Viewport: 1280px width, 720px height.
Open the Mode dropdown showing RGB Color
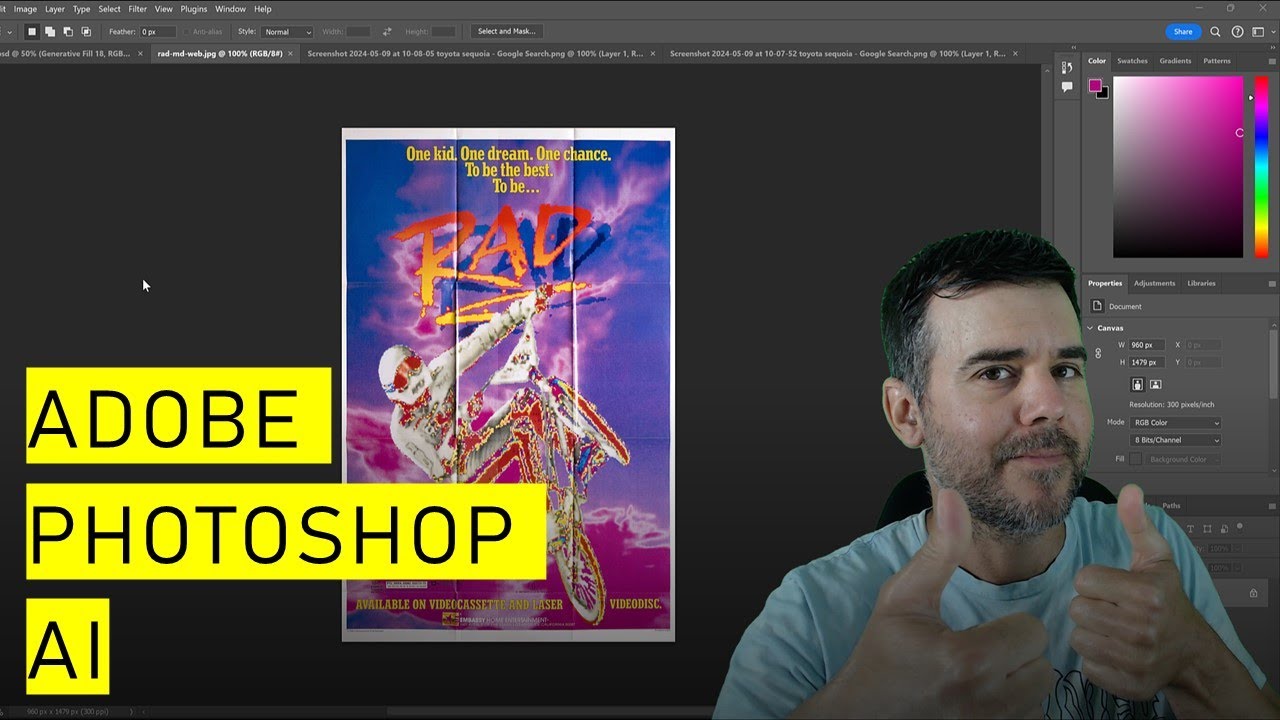pyautogui.click(x=1175, y=423)
